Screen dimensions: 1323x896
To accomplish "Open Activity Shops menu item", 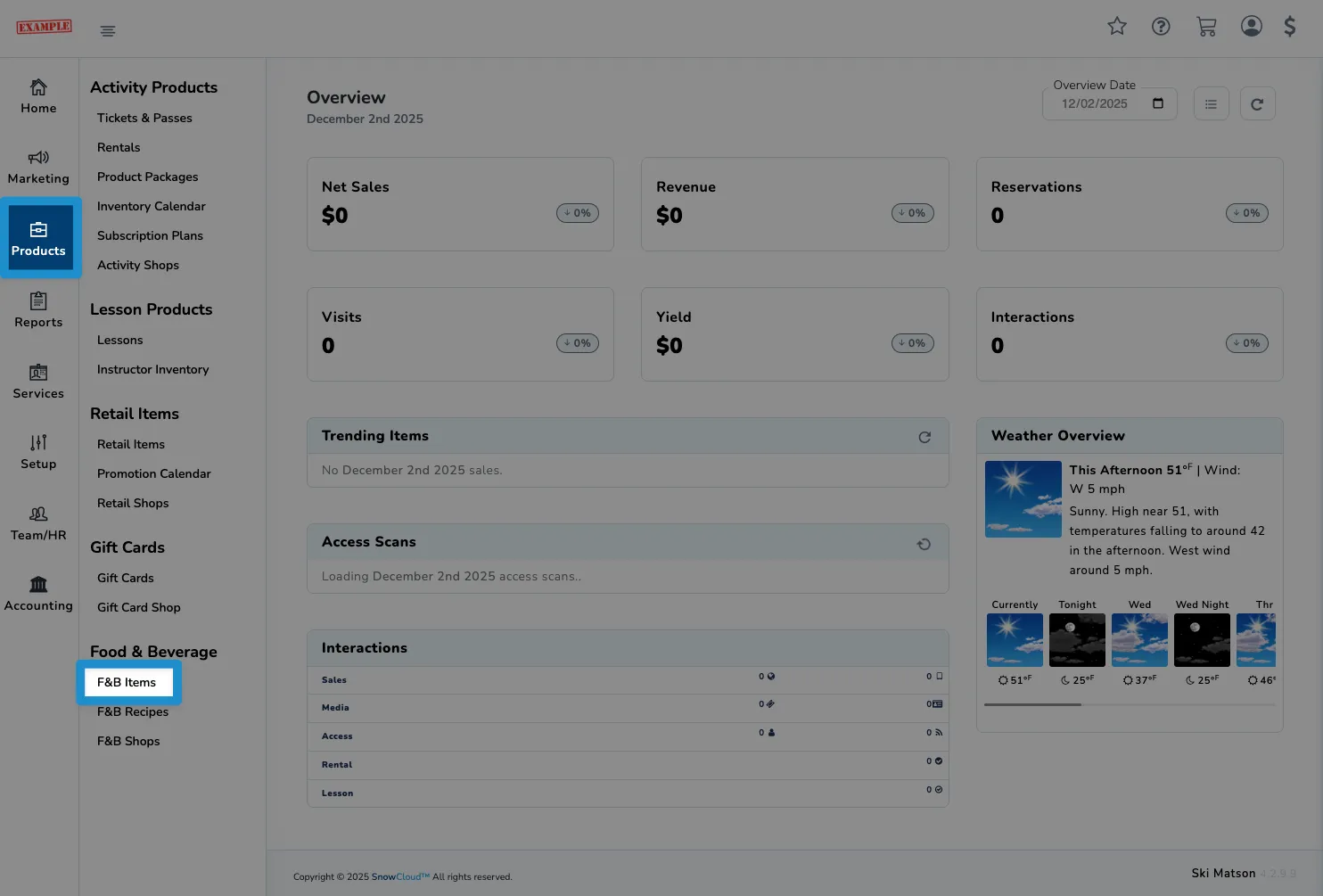I will (138, 265).
